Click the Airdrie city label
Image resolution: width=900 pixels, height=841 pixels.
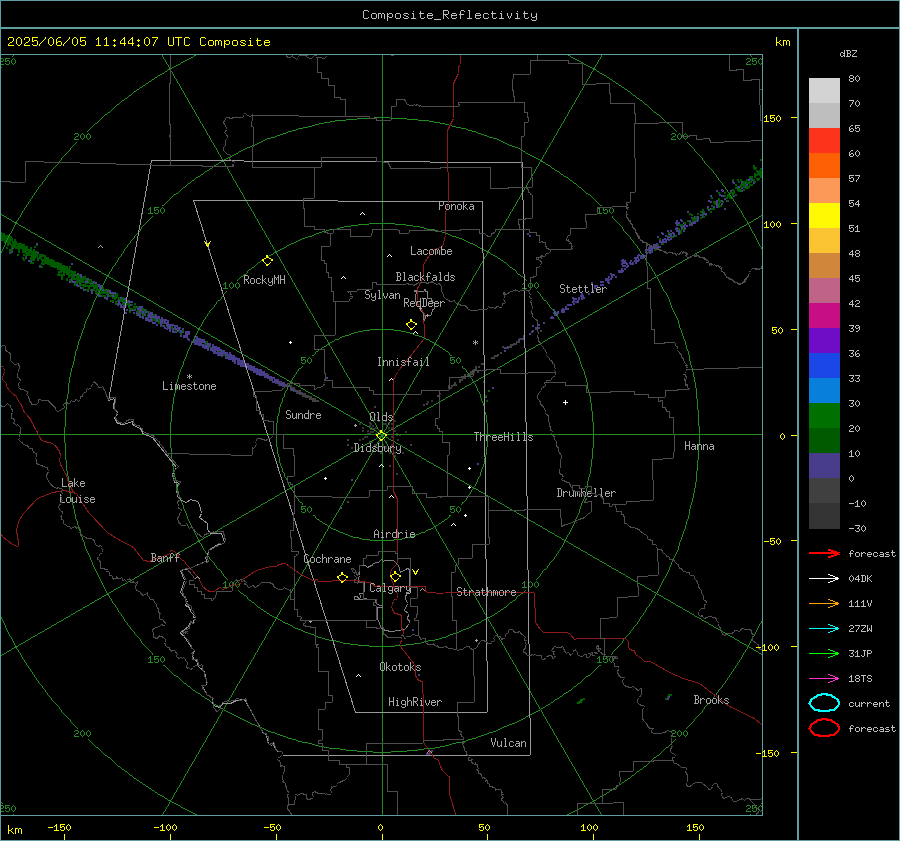394,534
